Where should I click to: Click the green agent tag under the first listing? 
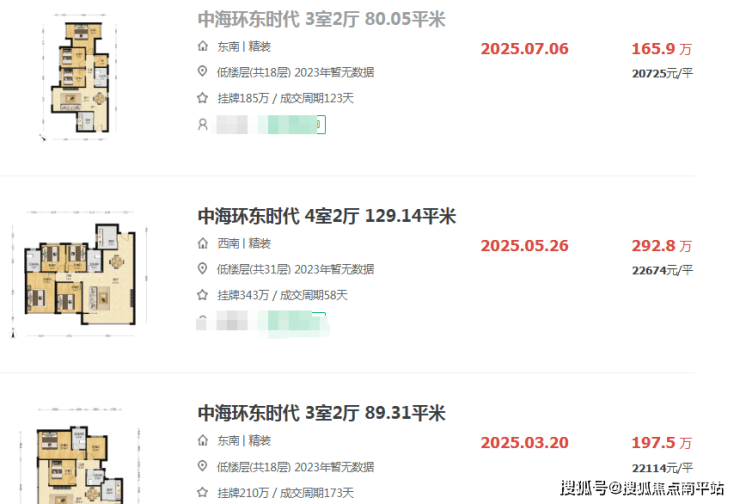pyautogui.click(x=297, y=125)
